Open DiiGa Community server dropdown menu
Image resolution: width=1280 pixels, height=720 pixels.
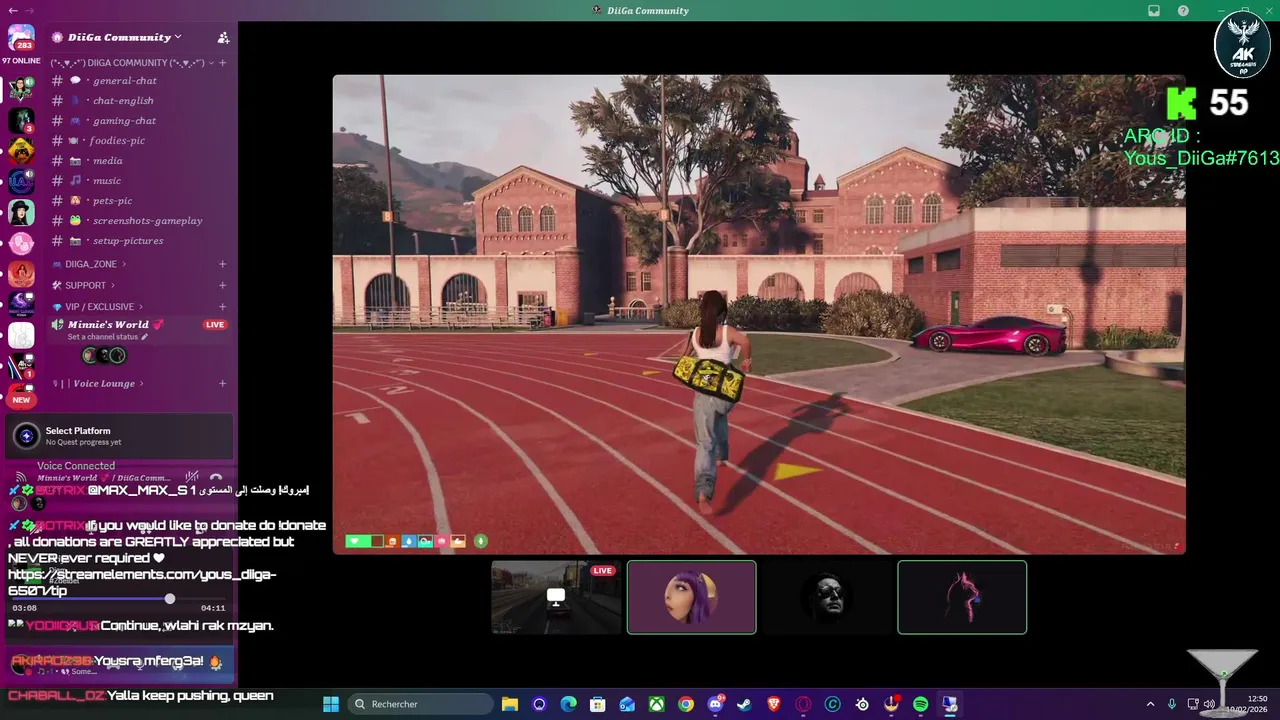[125, 37]
